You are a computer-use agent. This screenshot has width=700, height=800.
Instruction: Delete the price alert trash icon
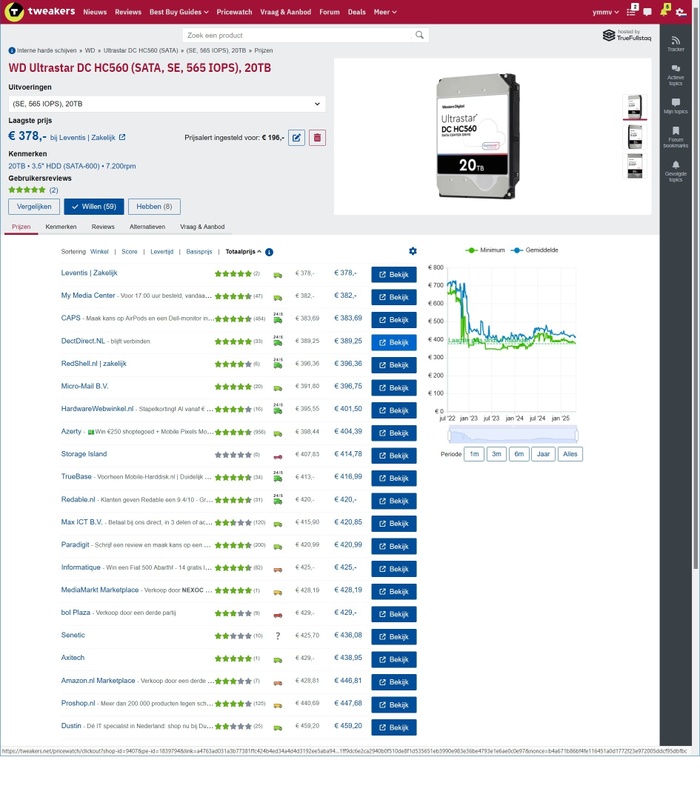[x=317, y=138]
